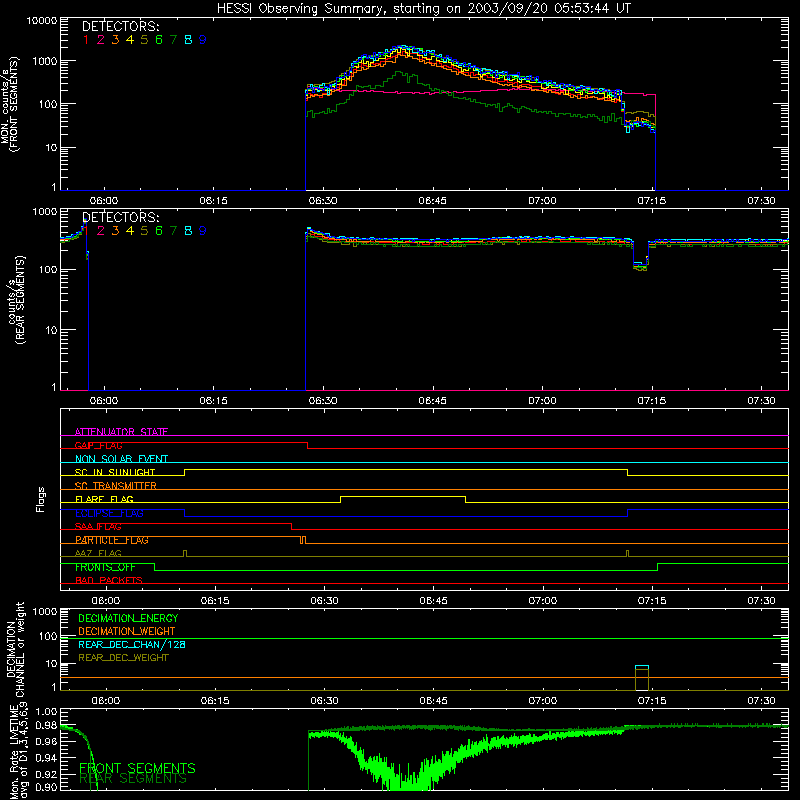Image resolution: width=800 pixels, height=800 pixels.
Task: Click blue detector 9 in front segments legend
Action: point(203,40)
